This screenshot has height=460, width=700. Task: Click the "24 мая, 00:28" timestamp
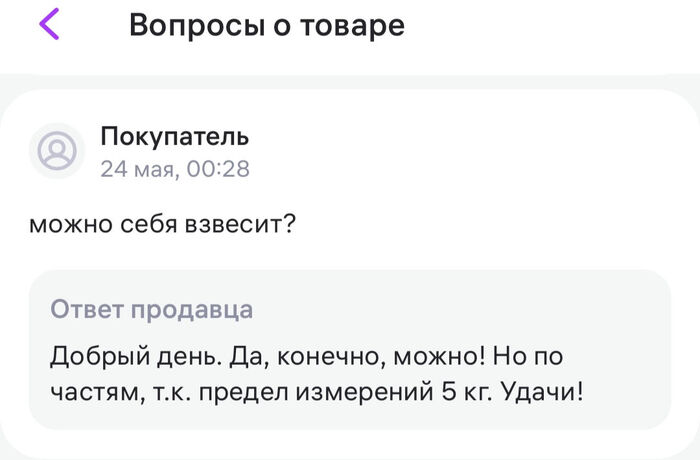point(175,169)
